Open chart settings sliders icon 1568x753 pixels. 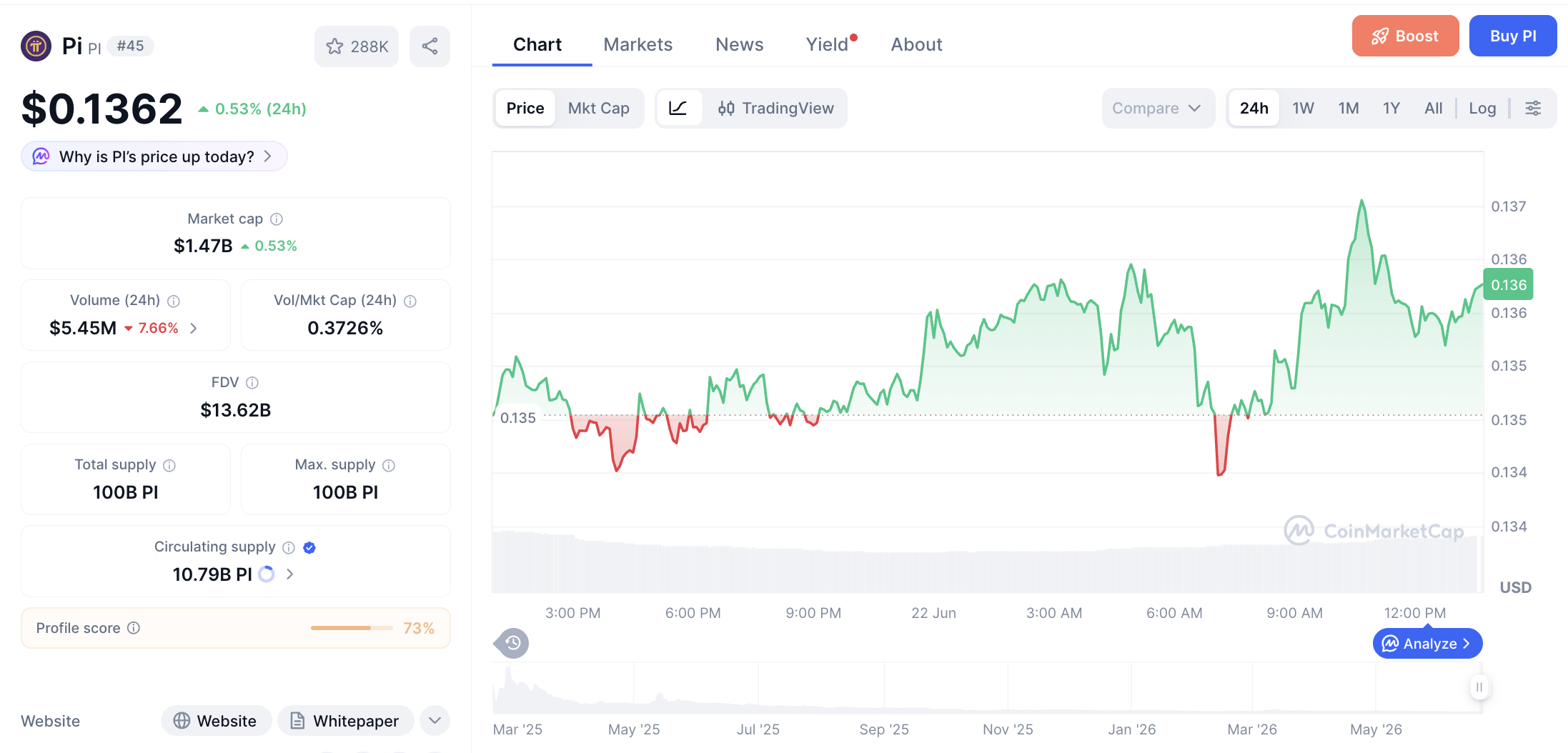(1533, 109)
